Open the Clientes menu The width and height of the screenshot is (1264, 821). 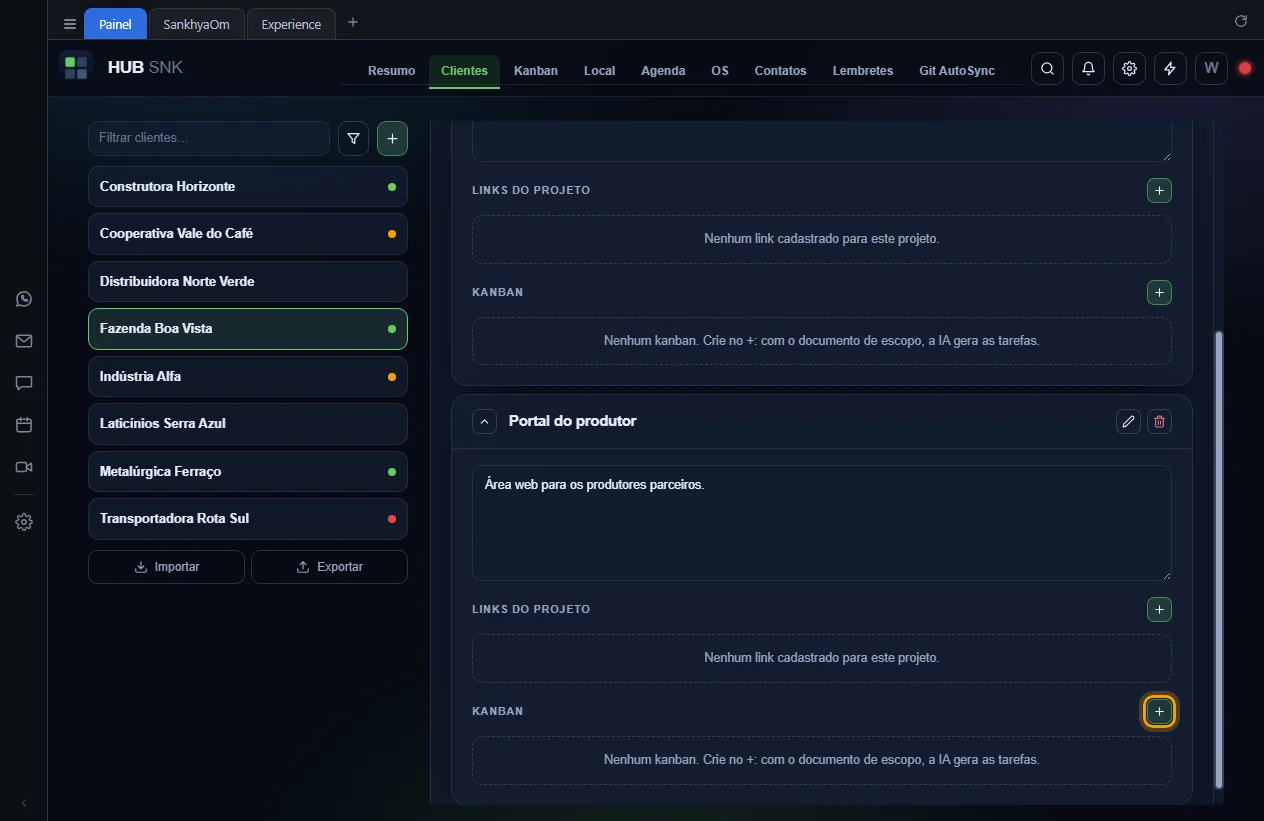point(464,71)
